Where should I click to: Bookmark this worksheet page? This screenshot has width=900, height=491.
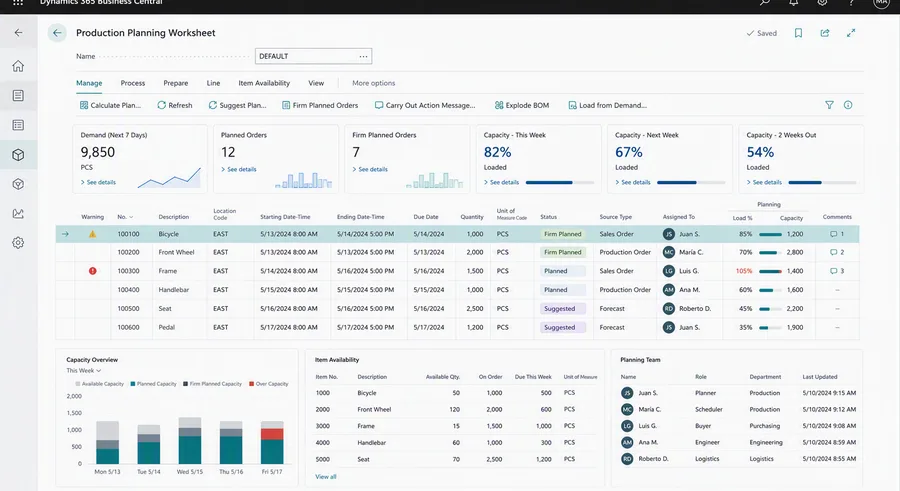pos(798,33)
